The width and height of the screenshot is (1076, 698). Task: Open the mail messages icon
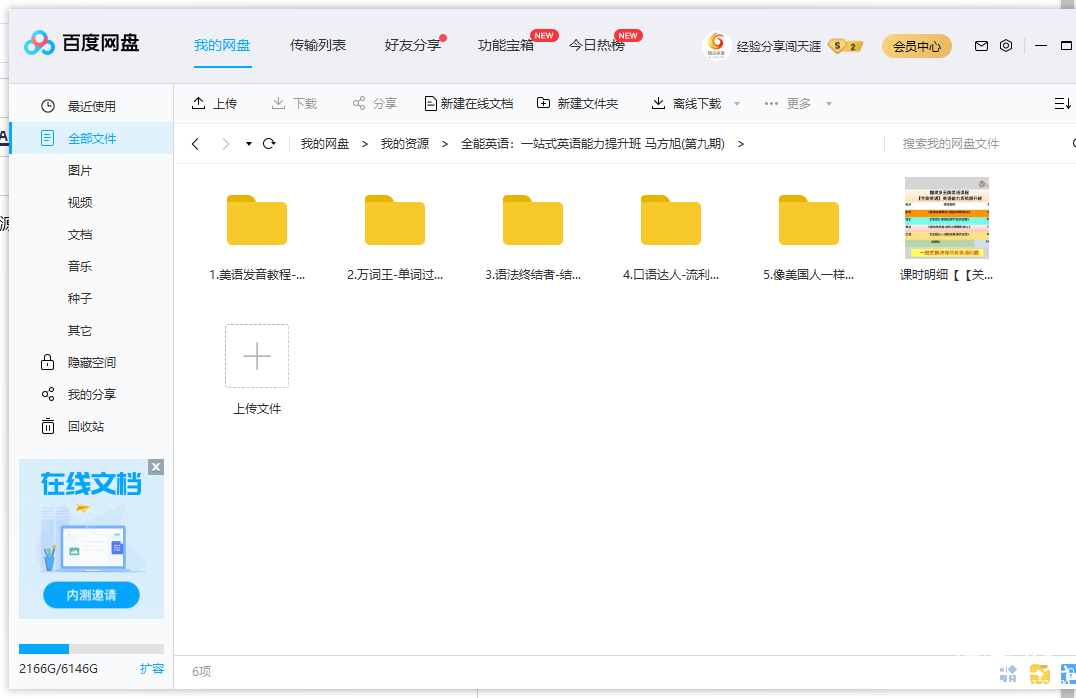click(x=981, y=46)
